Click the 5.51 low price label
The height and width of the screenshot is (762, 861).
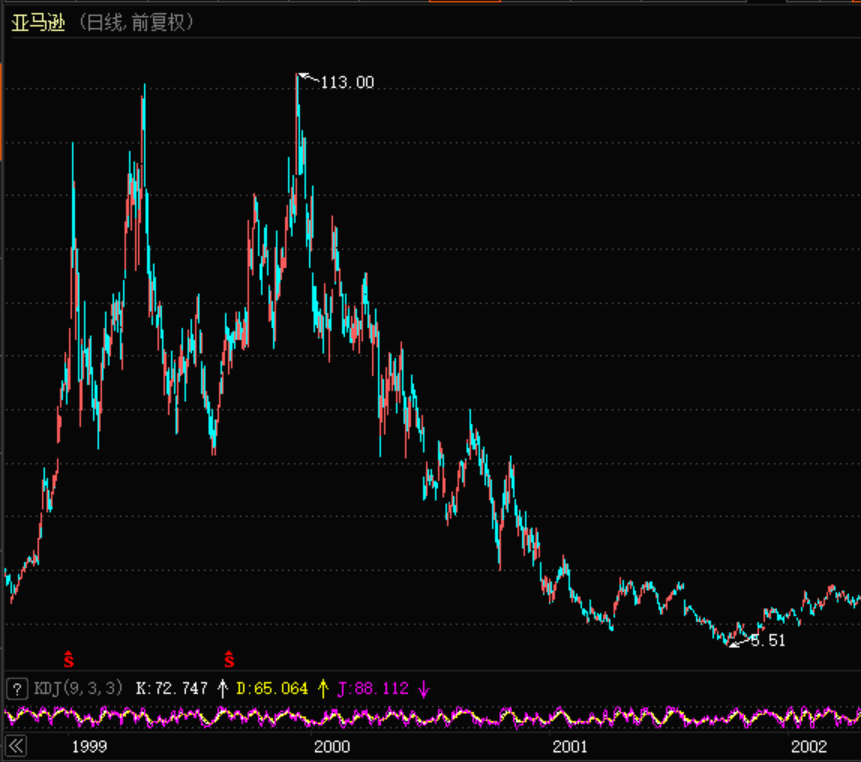coord(768,640)
